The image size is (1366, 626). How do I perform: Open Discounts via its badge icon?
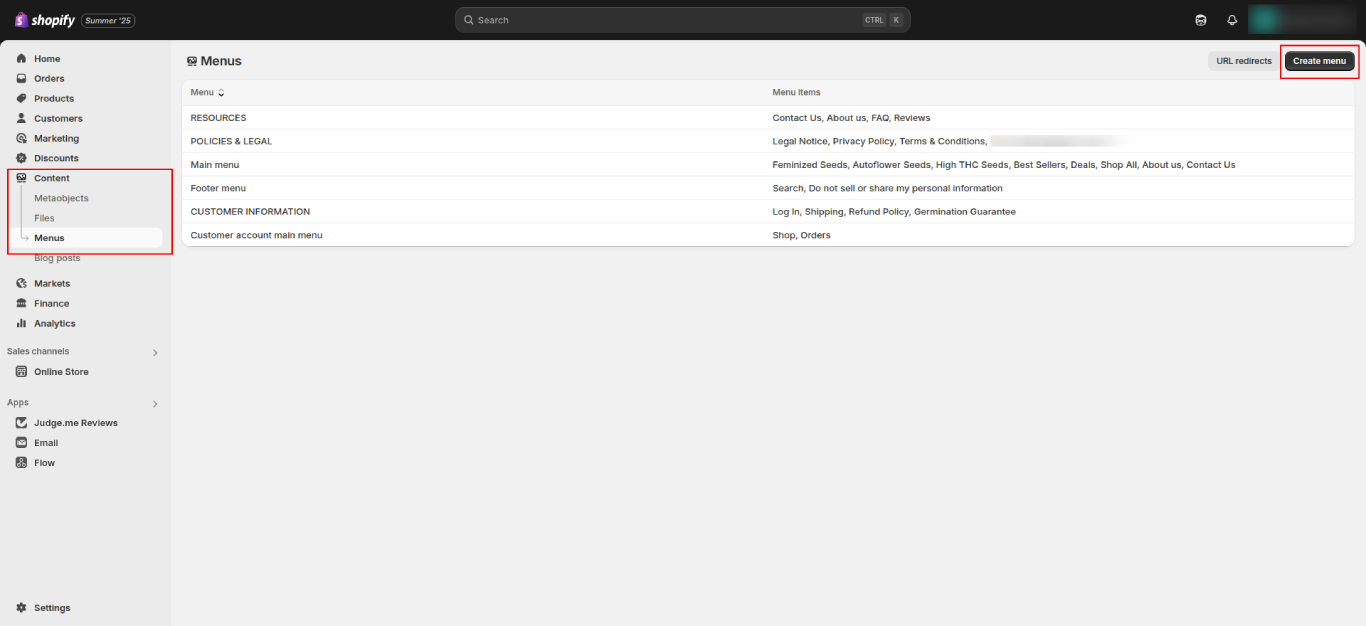tap(21, 158)
